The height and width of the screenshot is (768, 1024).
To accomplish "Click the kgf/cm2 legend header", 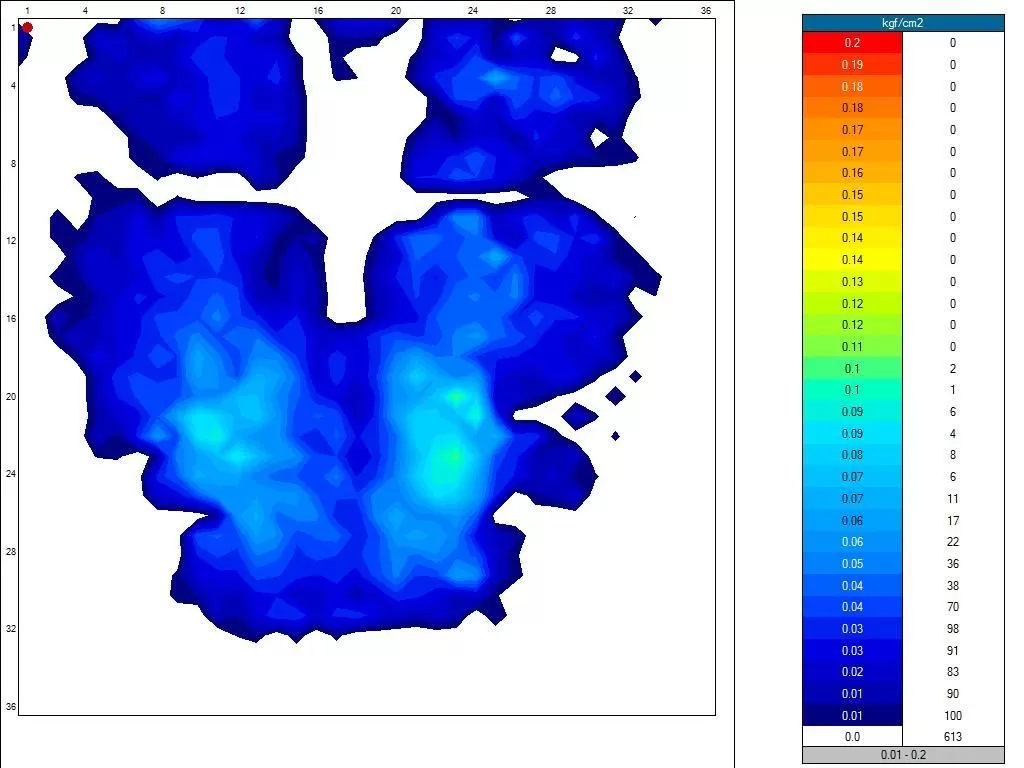I will 902,22.
